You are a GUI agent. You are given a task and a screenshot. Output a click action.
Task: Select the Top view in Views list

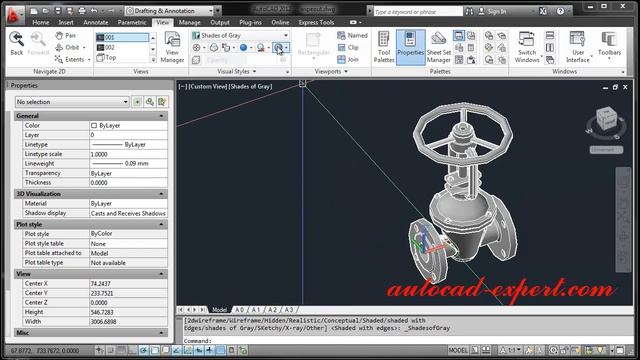(x=122, y=58)
